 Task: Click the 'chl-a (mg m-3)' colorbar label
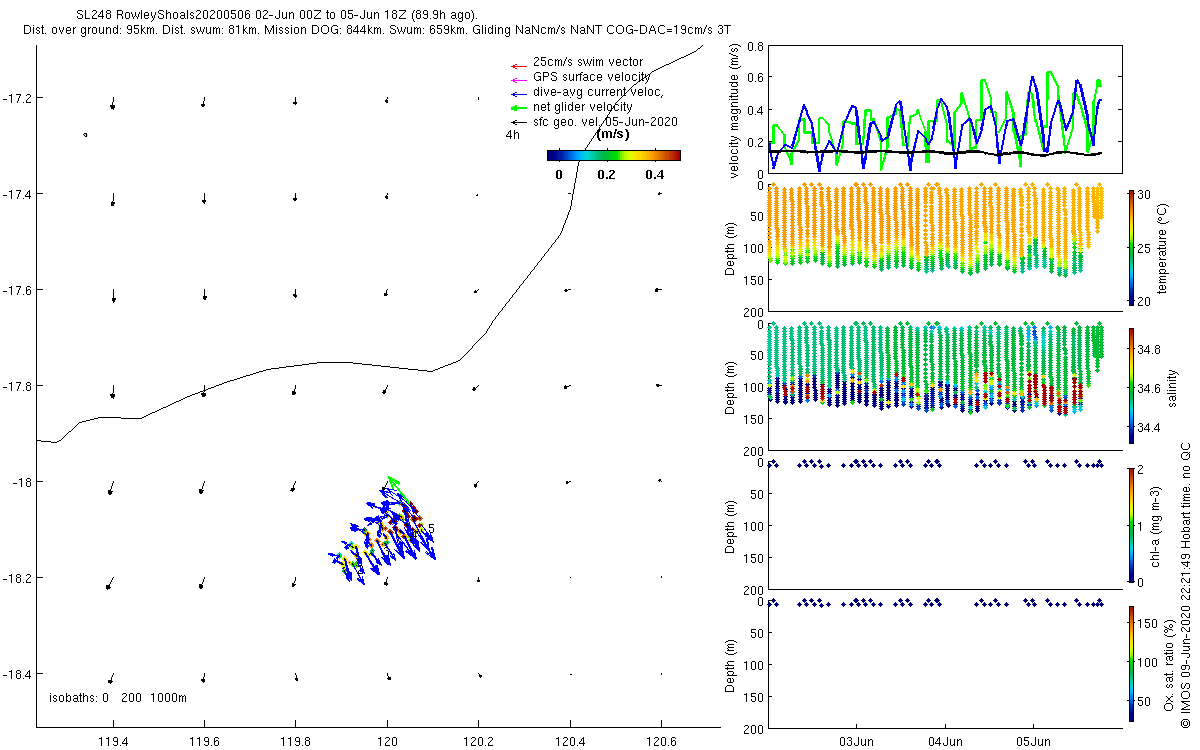tap(1156, 525)
